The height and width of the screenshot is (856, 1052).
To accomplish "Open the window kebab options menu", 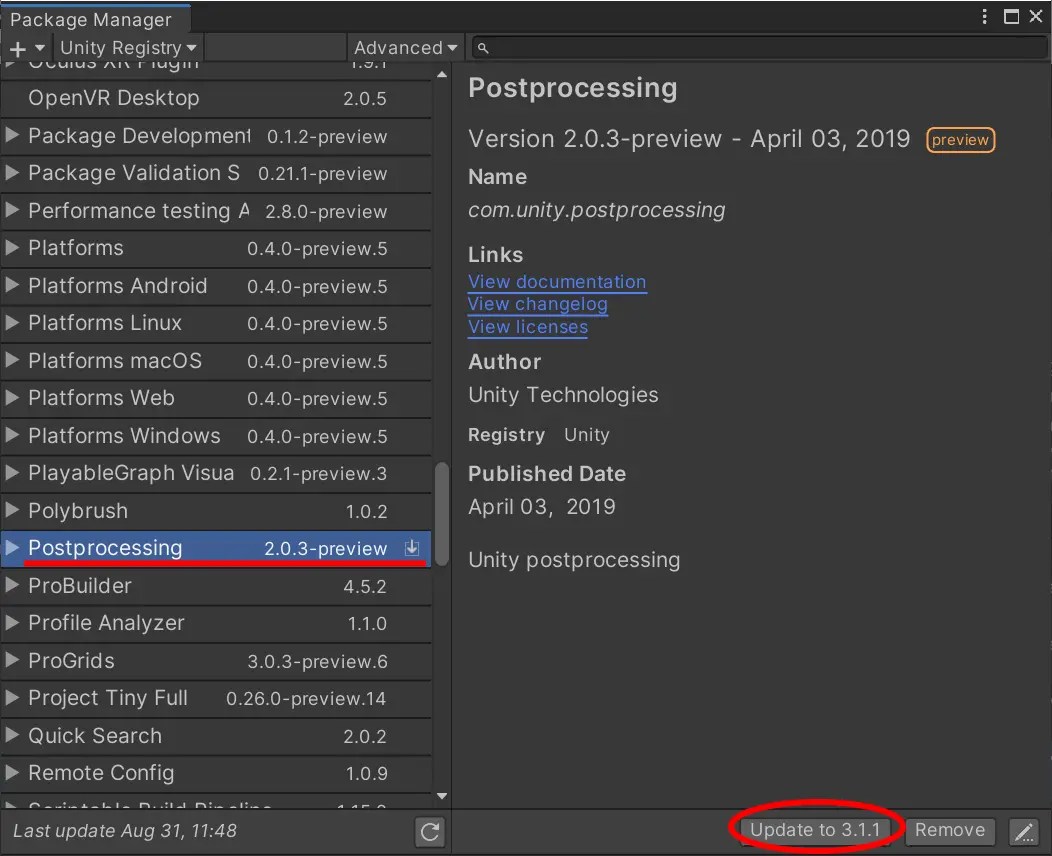I will pos(986,16).
